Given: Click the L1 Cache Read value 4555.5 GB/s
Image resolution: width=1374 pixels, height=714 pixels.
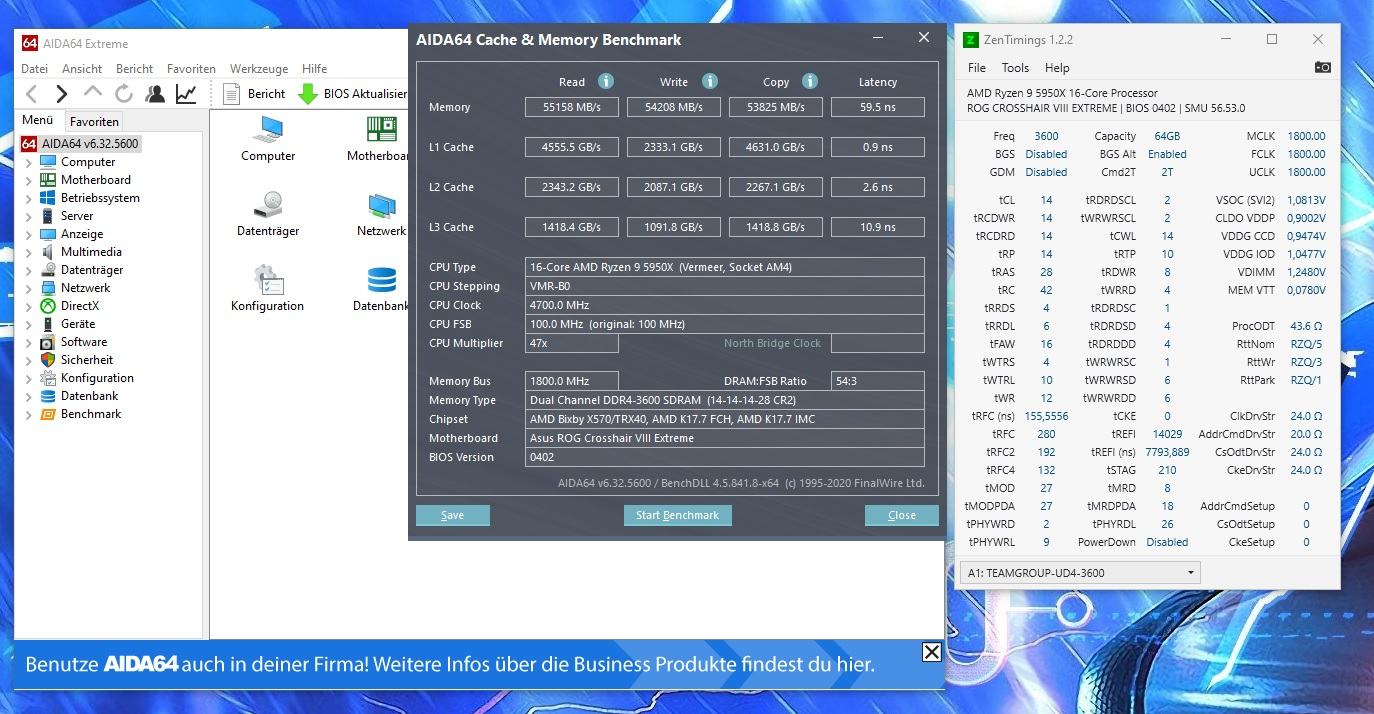Looking at the screenshot, I should tap(572, 147).
